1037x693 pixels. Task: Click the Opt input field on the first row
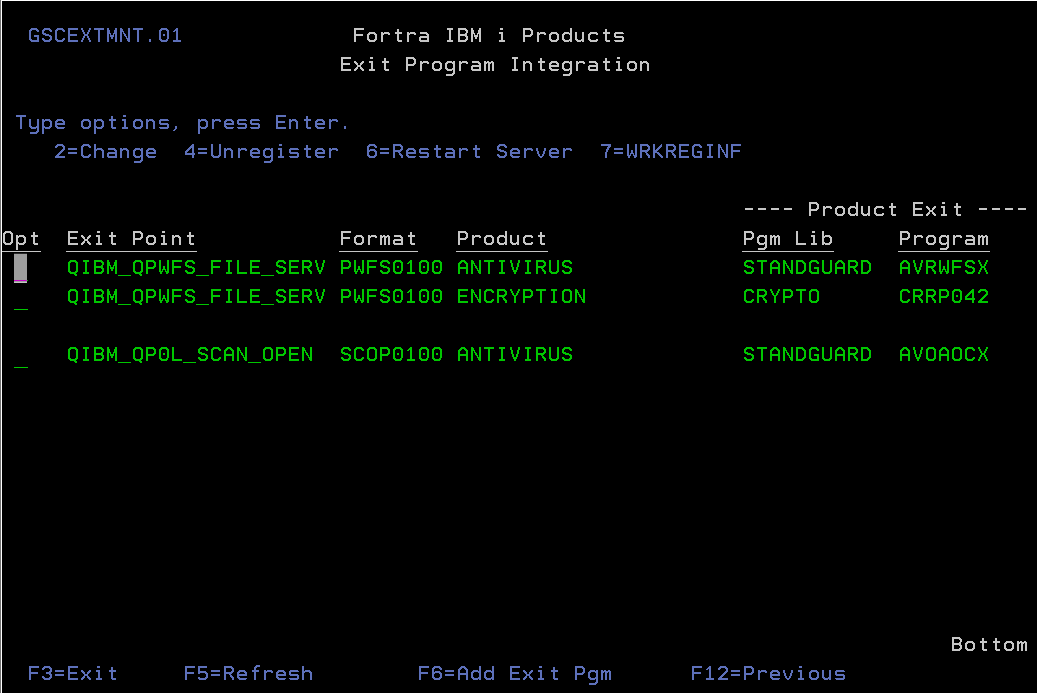point(20,267)
